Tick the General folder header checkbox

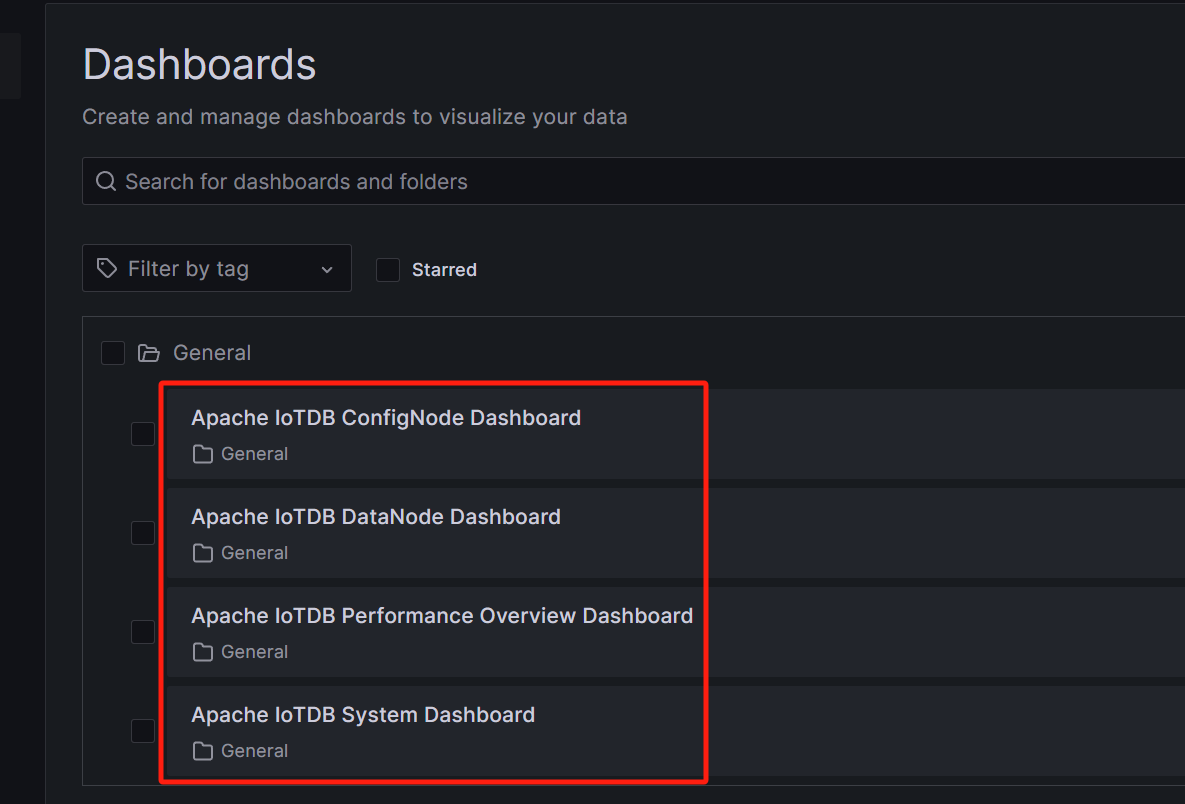(113, 353)
